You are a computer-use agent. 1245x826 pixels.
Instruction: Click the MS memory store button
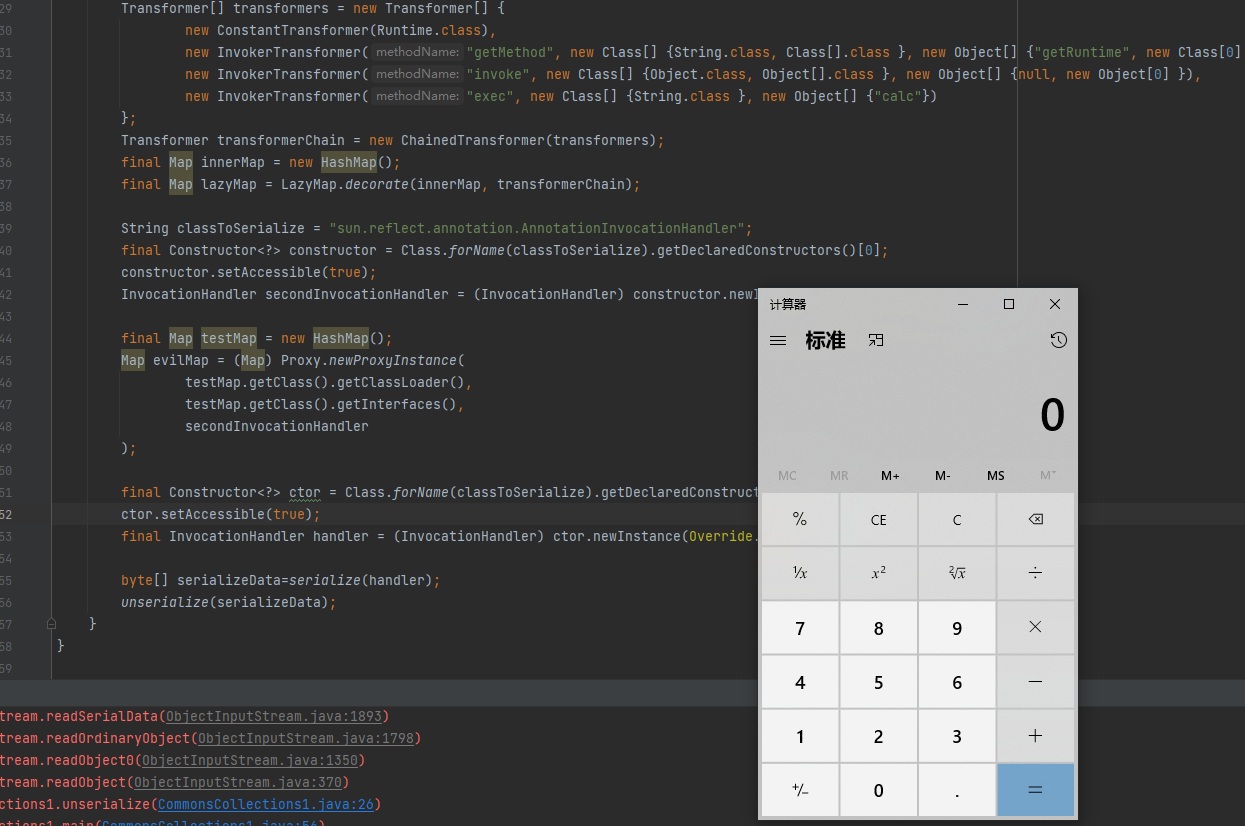tap(996, 476)
